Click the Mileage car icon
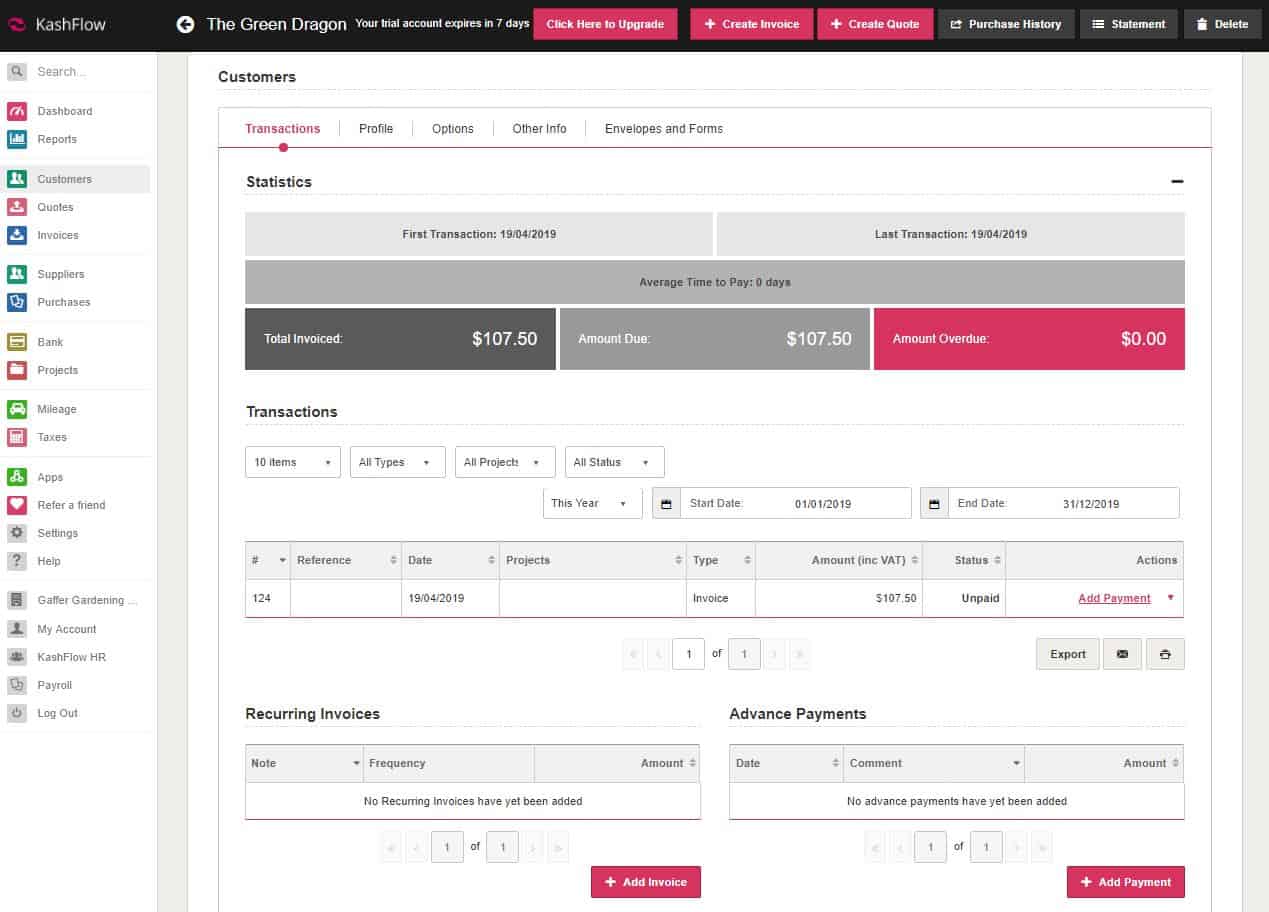 point(17,409)
